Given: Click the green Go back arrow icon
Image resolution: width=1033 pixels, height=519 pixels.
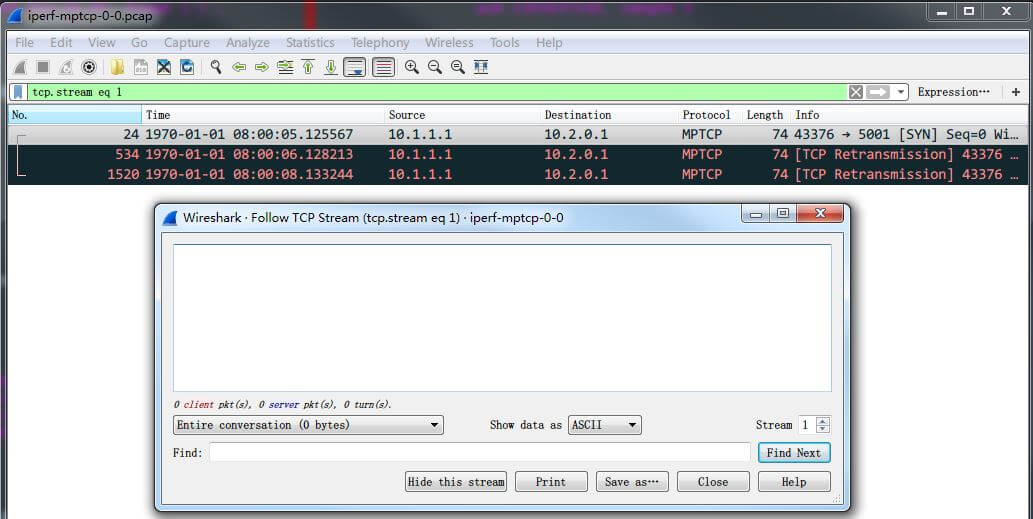Looking at the screenshot, I should pos(239,67).
